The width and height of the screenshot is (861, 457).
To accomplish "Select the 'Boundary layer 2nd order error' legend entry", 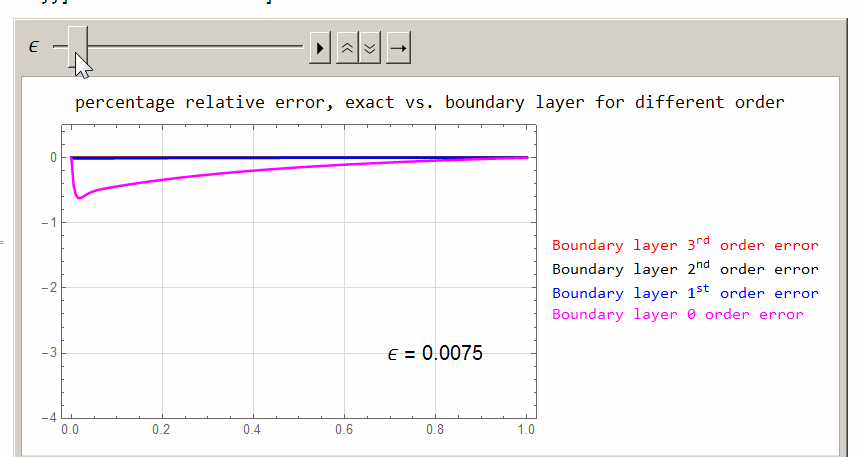I will coord(684,269).
